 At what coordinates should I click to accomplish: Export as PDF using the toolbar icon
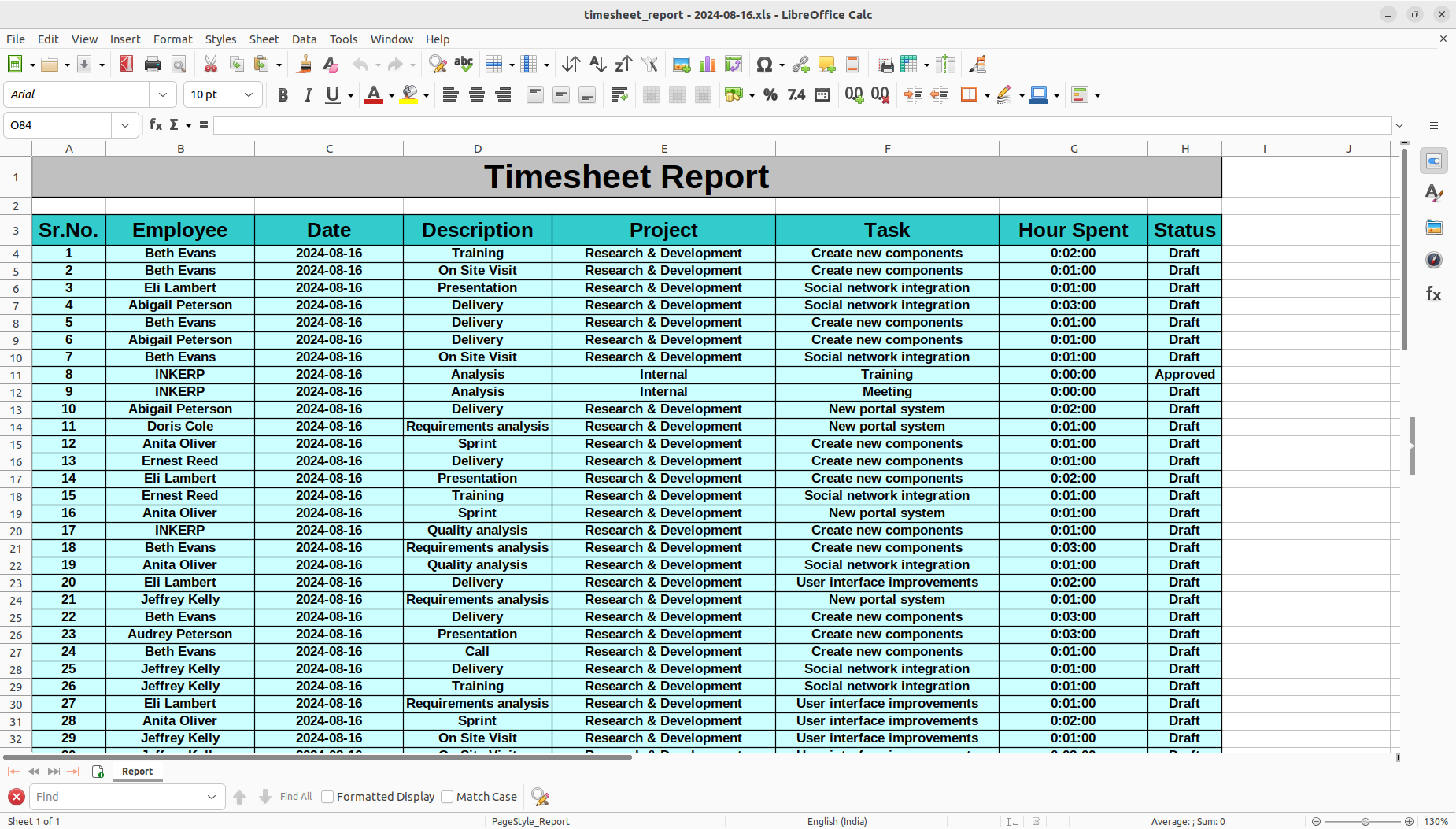[127, 65]
